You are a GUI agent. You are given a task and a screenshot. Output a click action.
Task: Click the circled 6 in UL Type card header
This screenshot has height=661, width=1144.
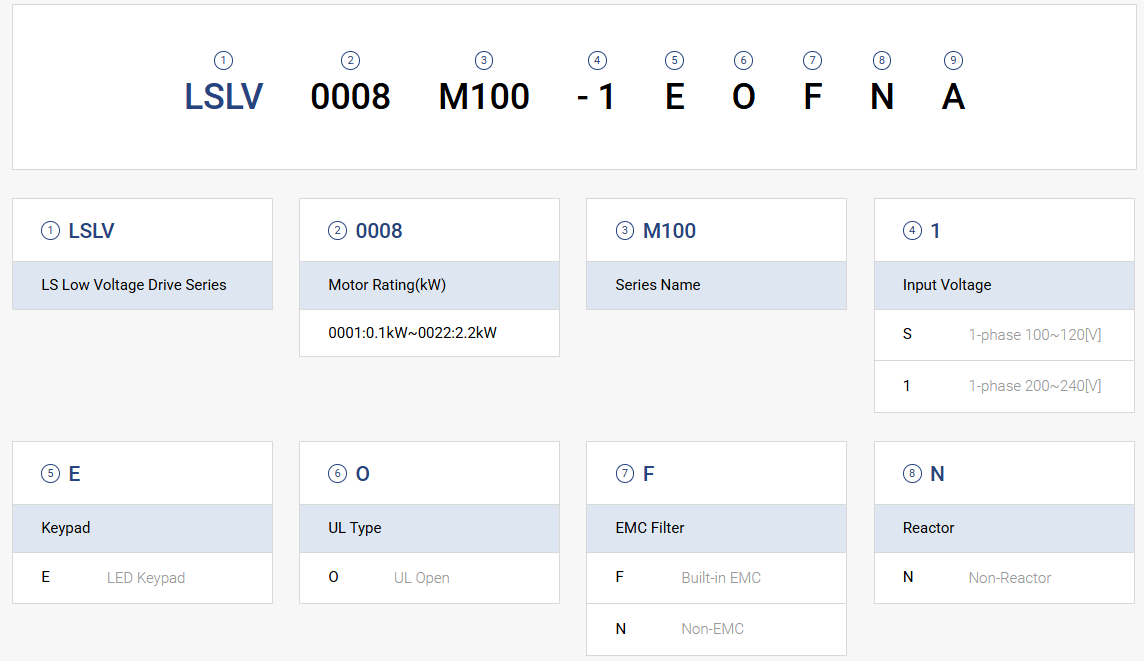tap(337, 473)
